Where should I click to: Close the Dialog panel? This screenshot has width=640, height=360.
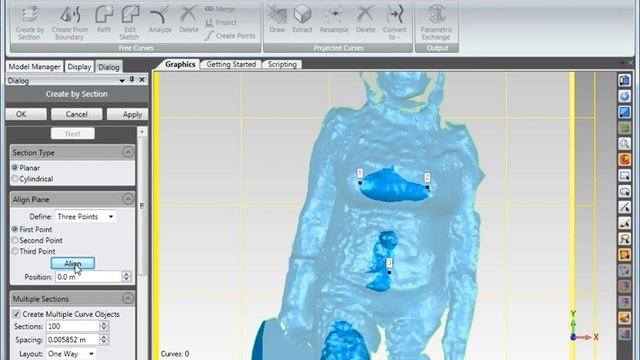(142, 80)
